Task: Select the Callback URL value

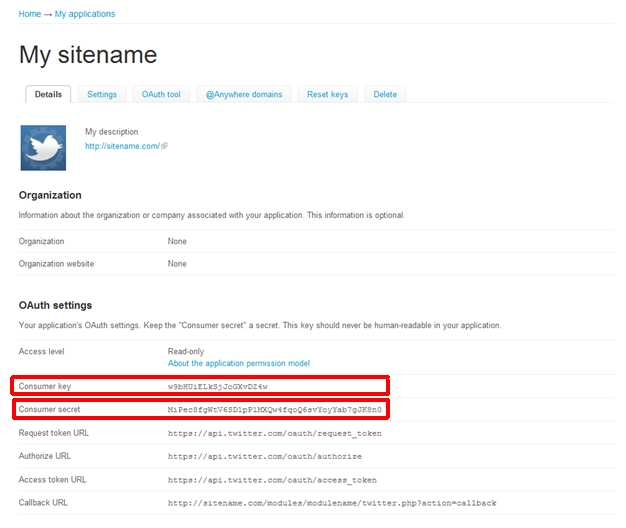Action: [x=332, y=503]
